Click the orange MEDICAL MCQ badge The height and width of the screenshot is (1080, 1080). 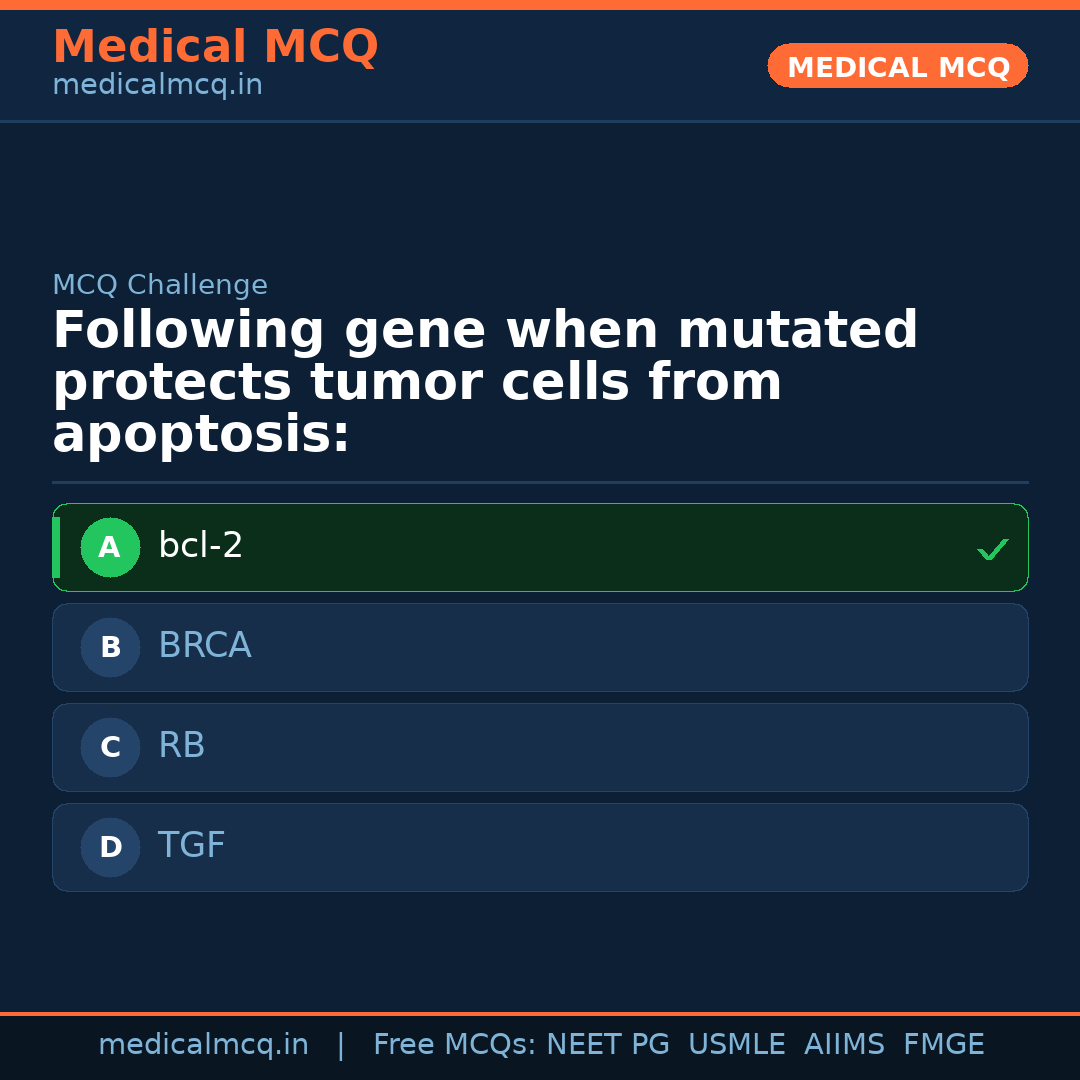coord(898,66)
